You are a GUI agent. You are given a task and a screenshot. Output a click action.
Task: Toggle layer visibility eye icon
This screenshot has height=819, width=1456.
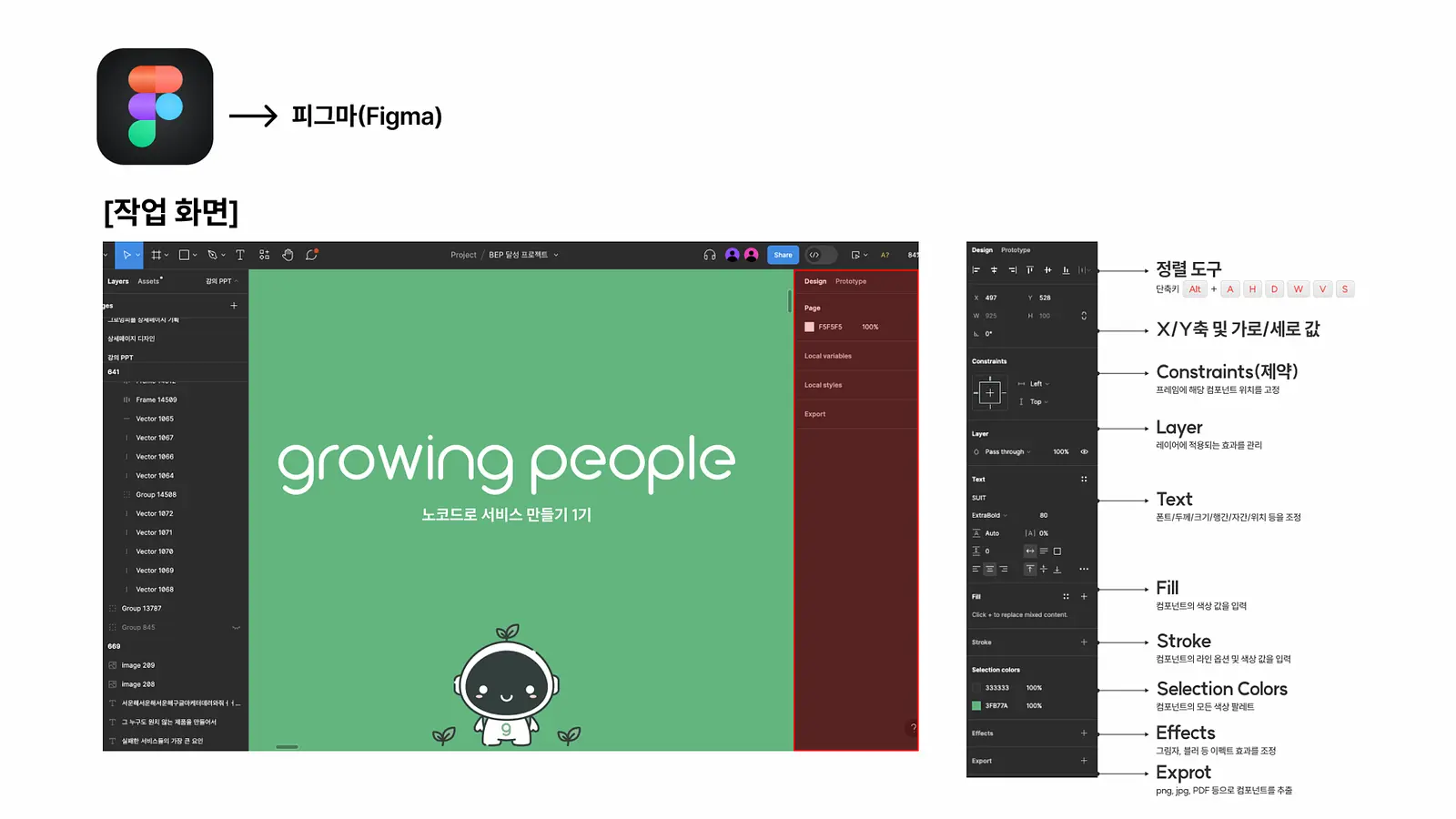click(x=1084, y=451)
